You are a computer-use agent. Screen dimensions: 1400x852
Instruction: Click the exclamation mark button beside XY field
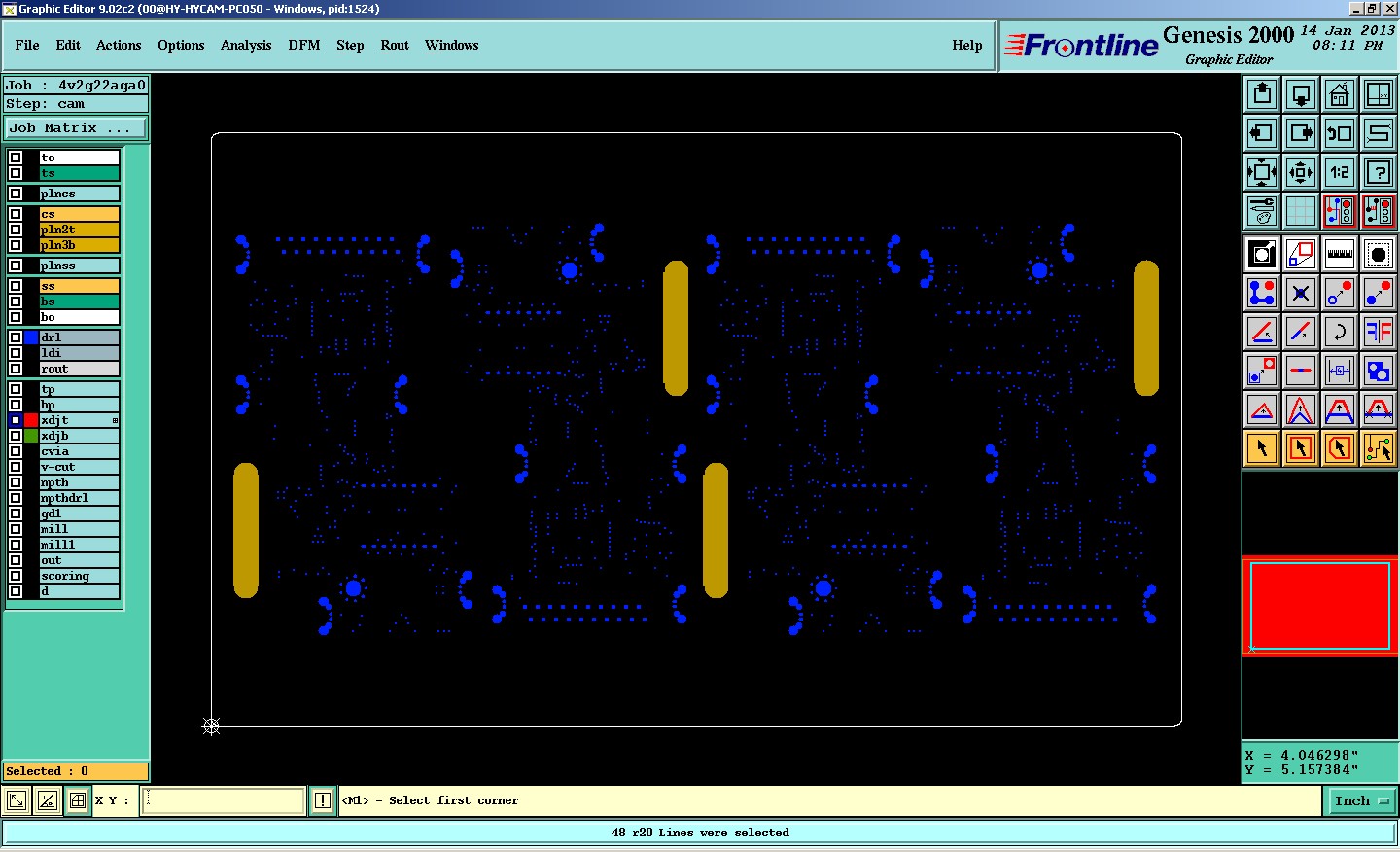pyautogui.click(x=323, y=800)
